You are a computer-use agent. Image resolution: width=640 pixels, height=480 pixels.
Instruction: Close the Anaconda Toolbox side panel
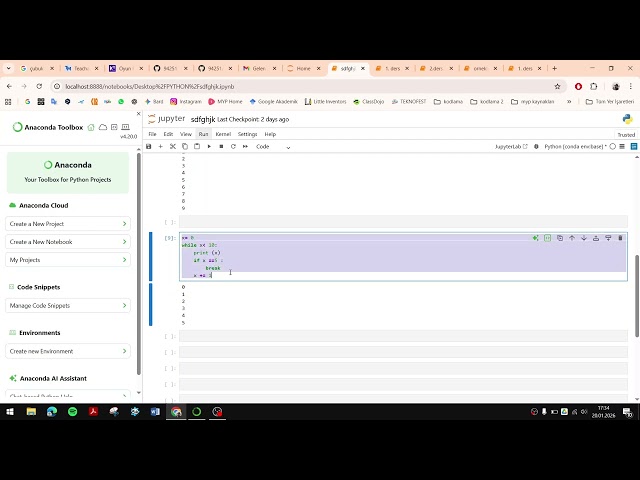[138, 114]
